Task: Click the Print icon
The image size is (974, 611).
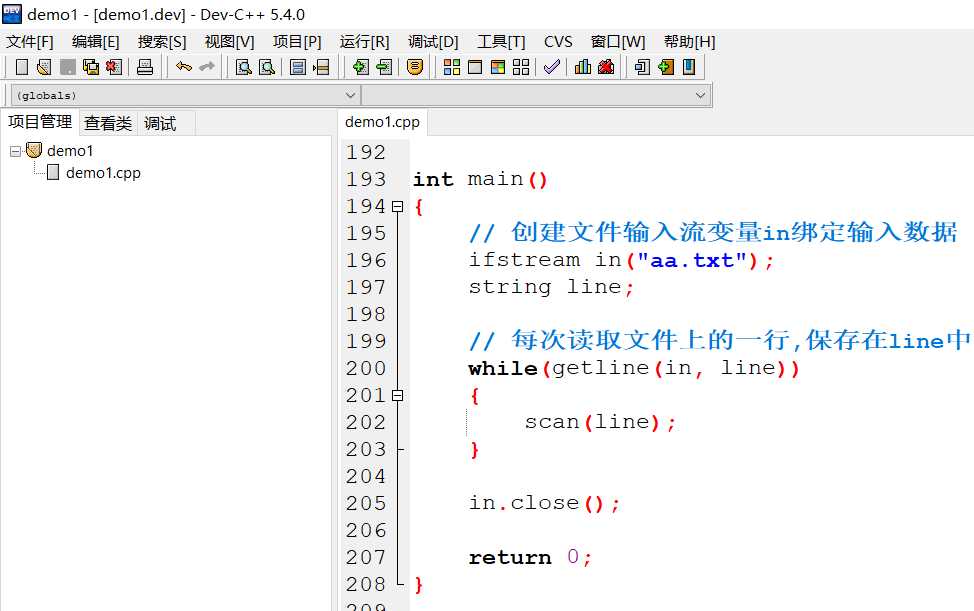Action: point(145,67)
